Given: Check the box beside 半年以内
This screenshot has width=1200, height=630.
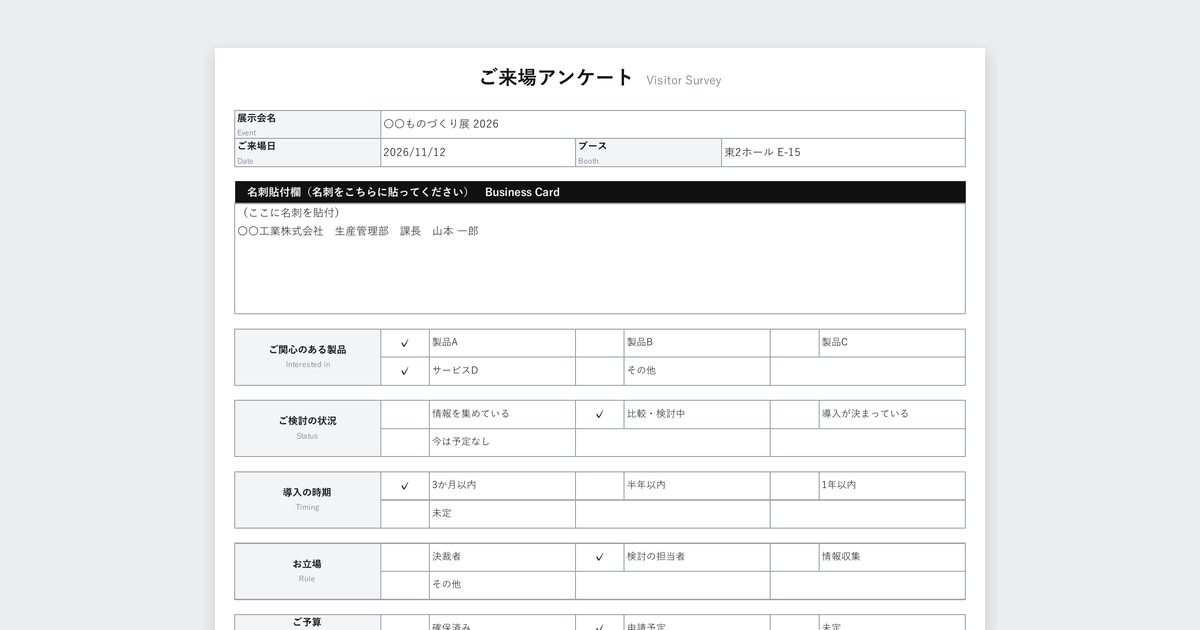Looking at the screenshot, I should click(x=599, y=486).
